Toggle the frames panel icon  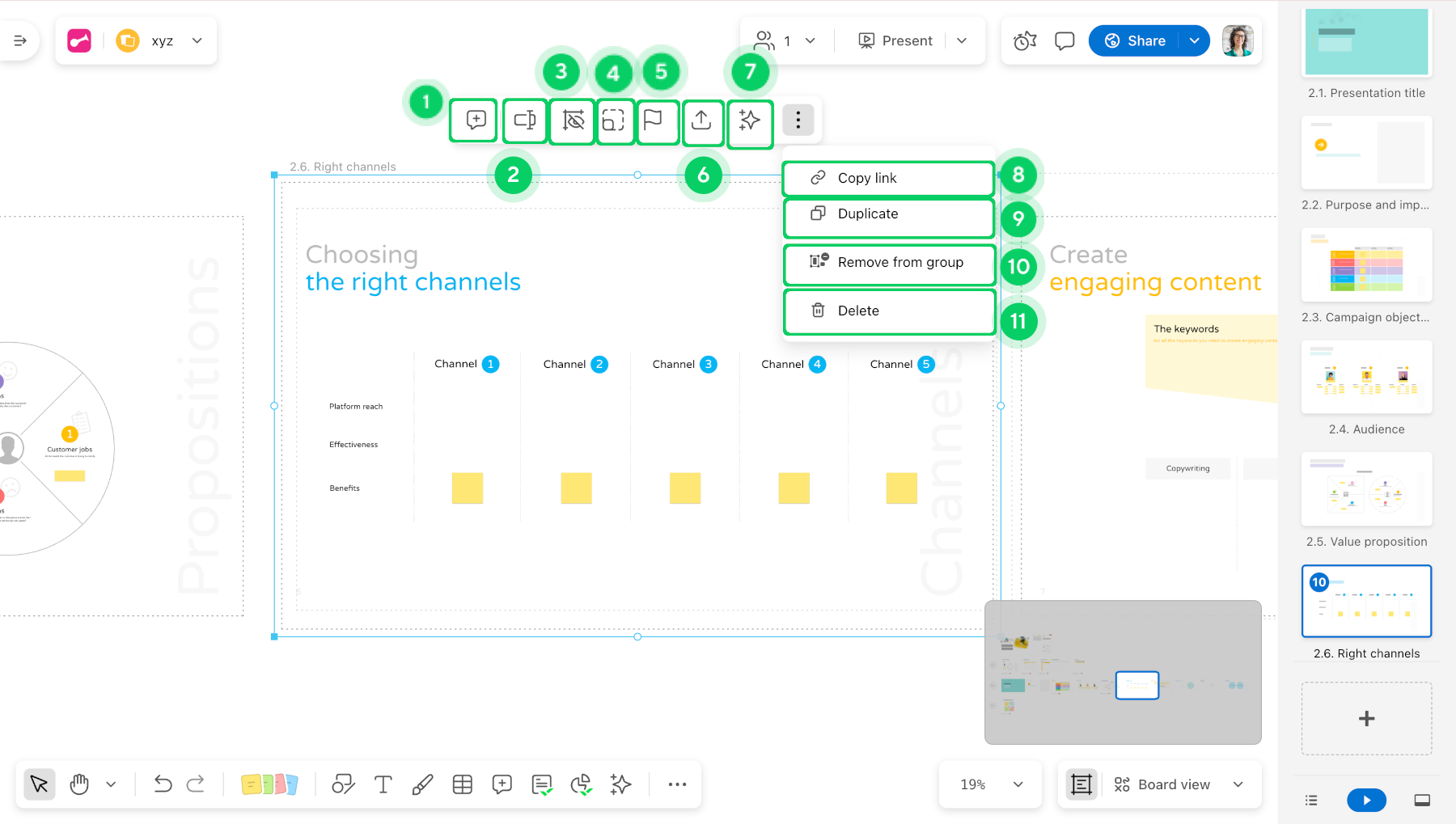pyautogui.click(x=1081, y=784)
